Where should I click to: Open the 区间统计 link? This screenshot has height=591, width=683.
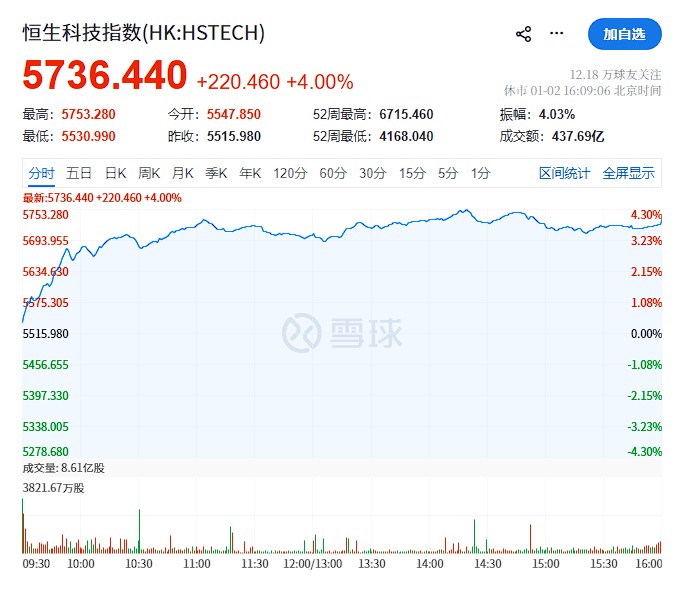tap(564, 173)
